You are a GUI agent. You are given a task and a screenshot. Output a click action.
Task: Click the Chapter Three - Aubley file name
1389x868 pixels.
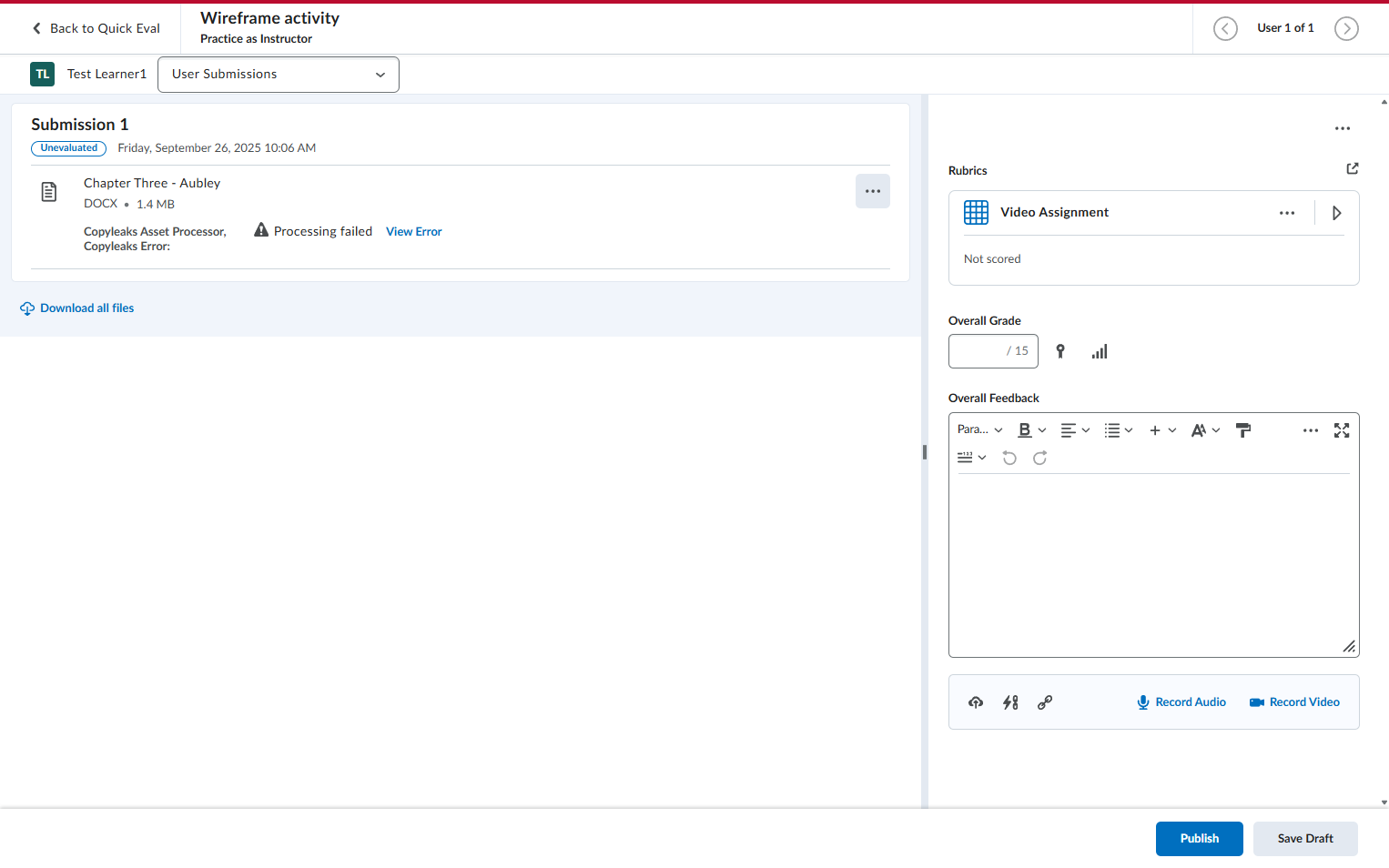click(152, 183)
